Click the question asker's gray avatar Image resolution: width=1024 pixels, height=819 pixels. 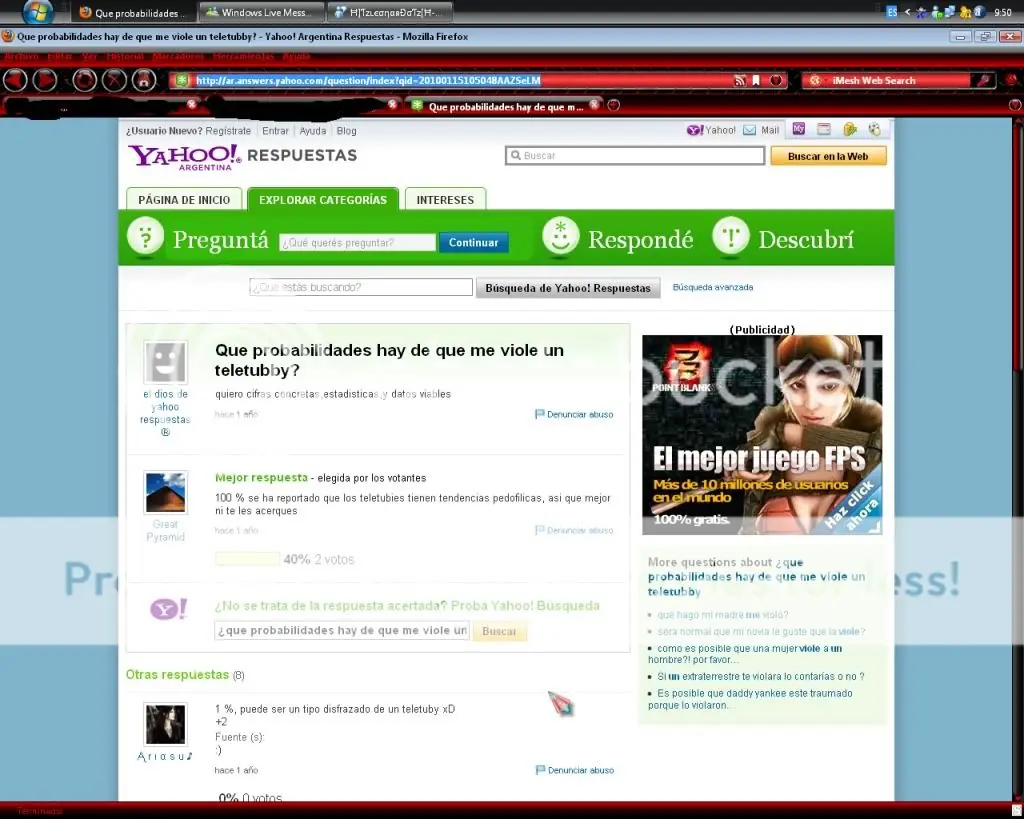pos(165,362)
